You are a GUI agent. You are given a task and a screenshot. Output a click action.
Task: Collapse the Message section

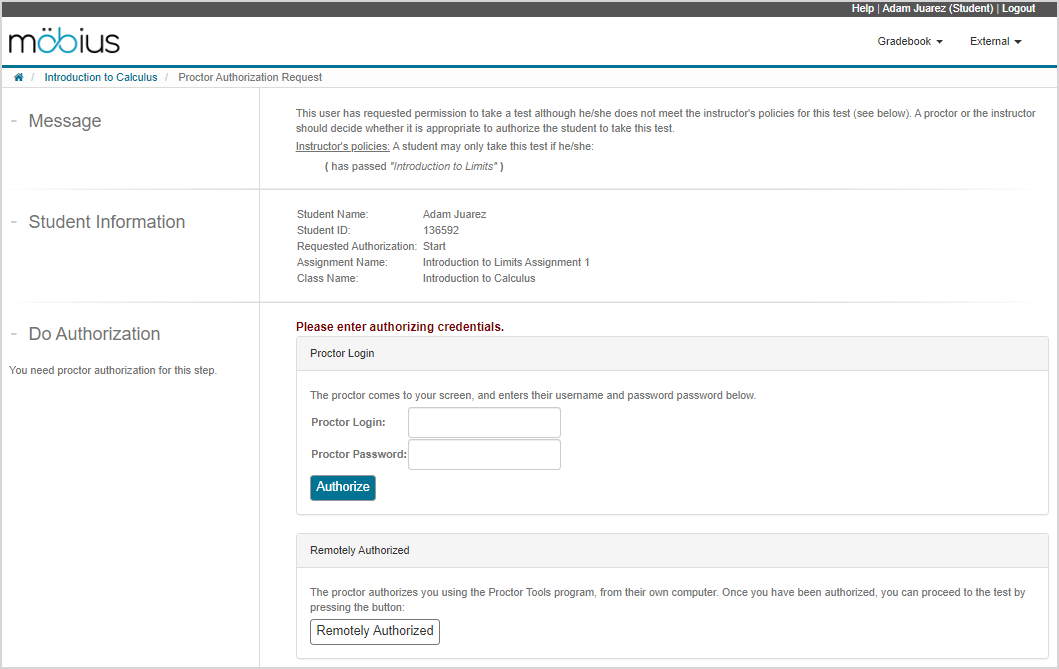click(x=14, y=121)
